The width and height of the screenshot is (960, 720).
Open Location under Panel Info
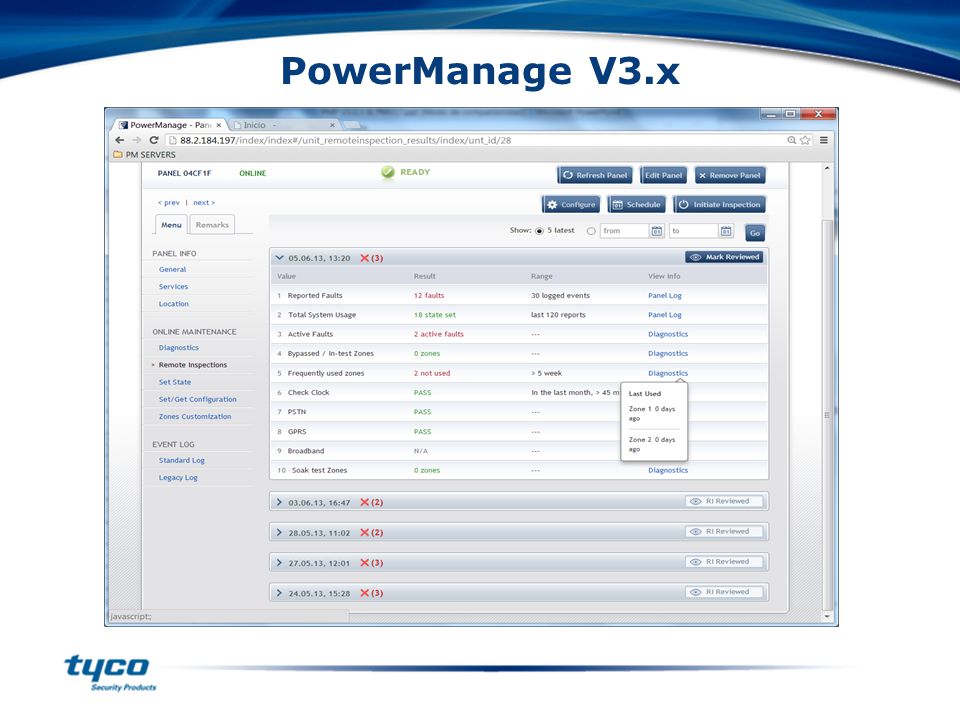[174, 304]
